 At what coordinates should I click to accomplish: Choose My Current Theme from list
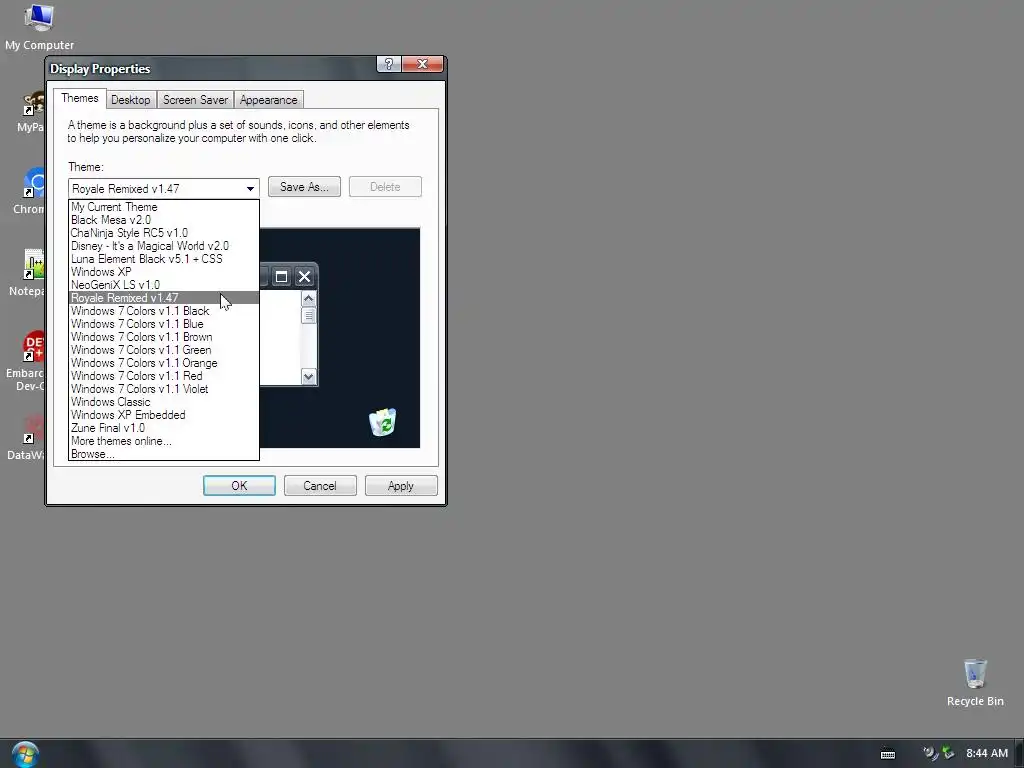(164, 207)
